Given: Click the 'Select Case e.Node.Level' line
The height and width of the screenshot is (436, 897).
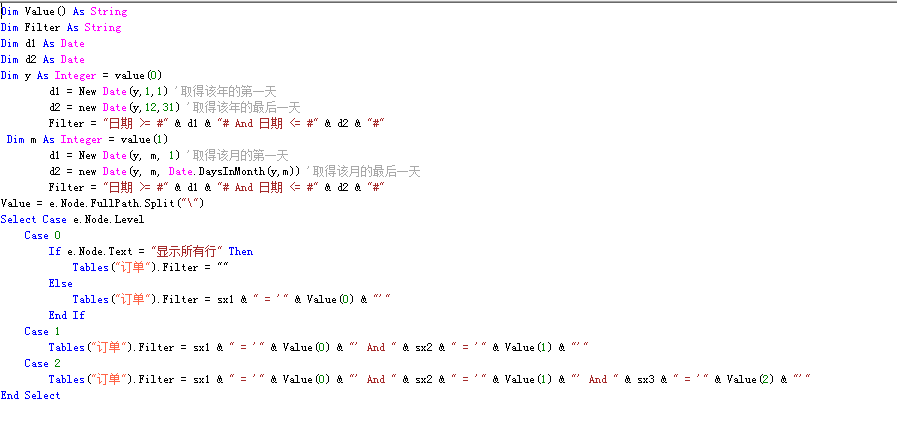Looking at the screenshot, I should tap(73, 220).
